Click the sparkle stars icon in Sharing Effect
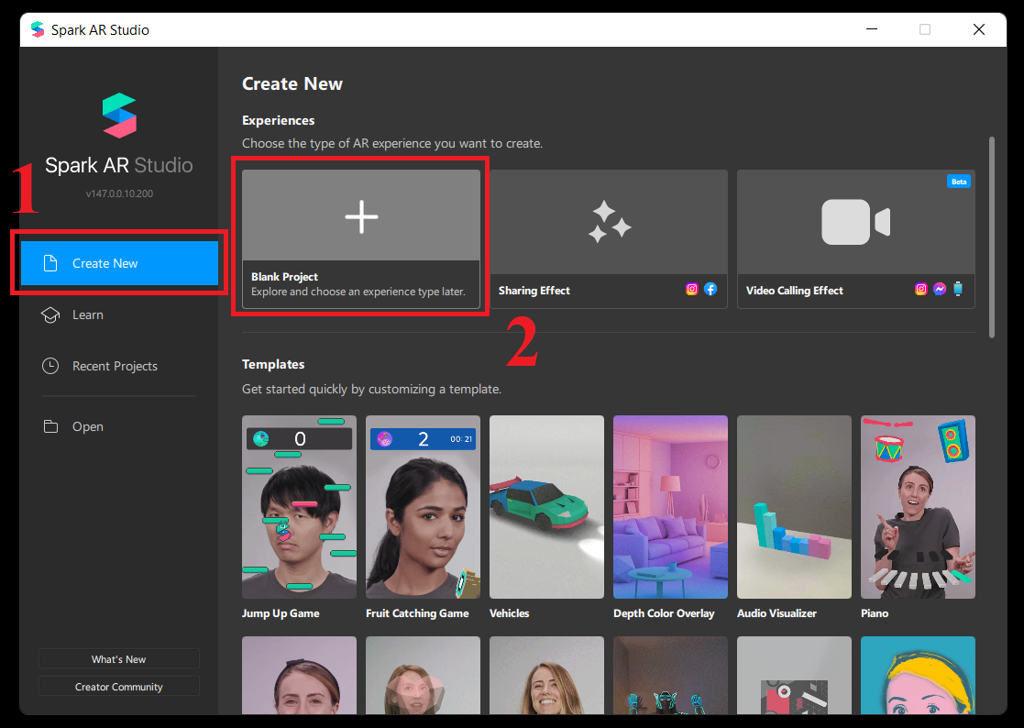Image resolution: width=1024 pixels, height=728 pixels. point(609,222)
